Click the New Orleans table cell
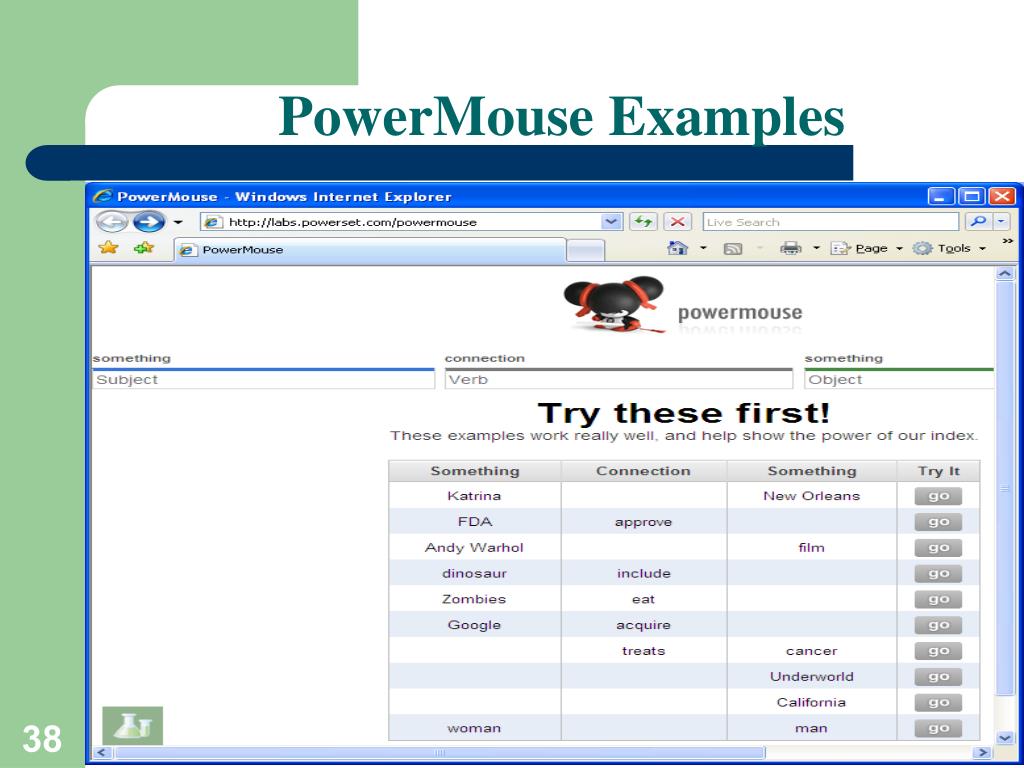Viewport: 1024px width, 768px height. point(812,496)
